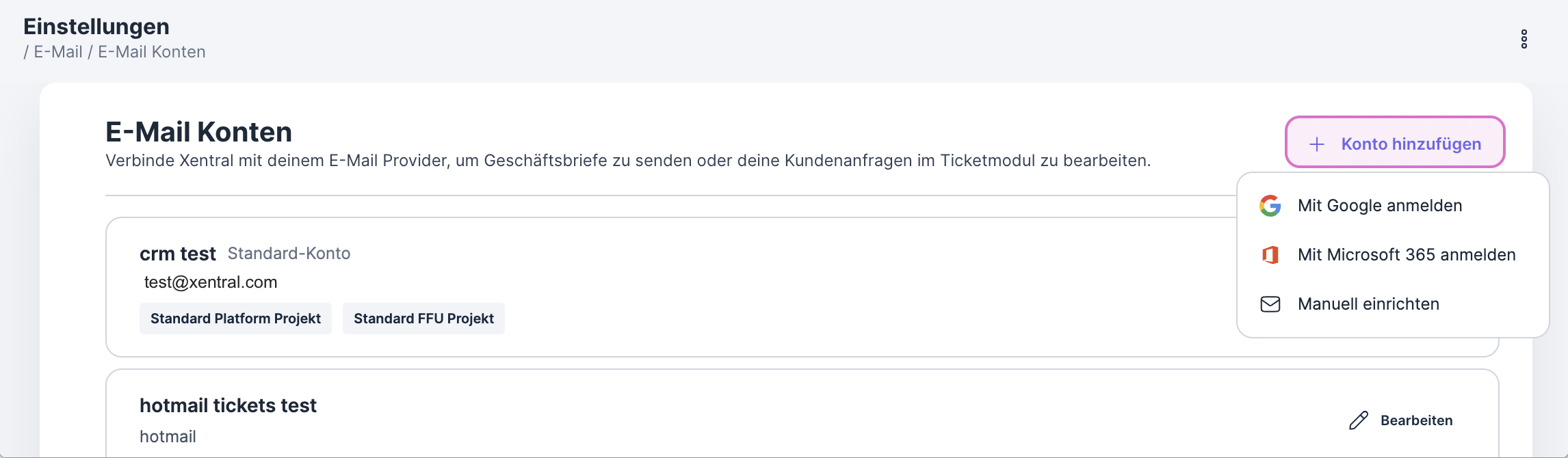Click the pencil edit icon
Screen dimensions: 1568x458
[x=1358, y=420]
